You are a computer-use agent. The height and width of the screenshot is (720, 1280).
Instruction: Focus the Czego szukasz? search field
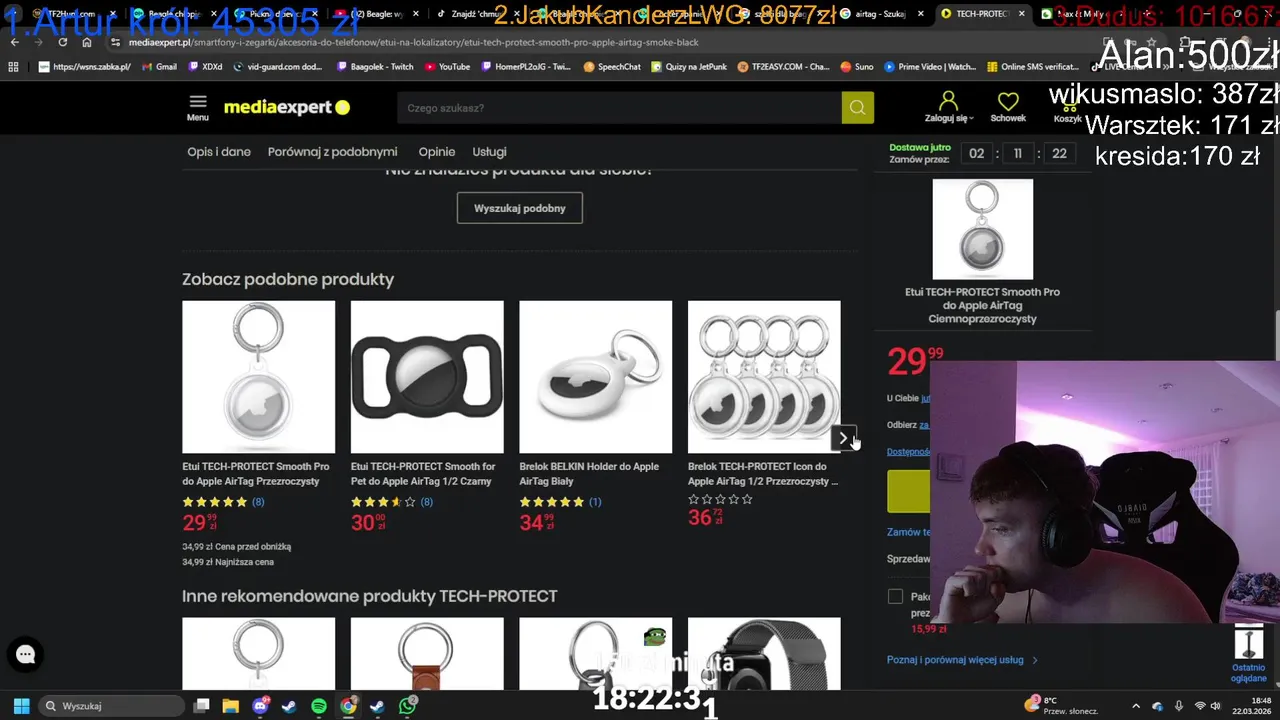click(620, 108)
